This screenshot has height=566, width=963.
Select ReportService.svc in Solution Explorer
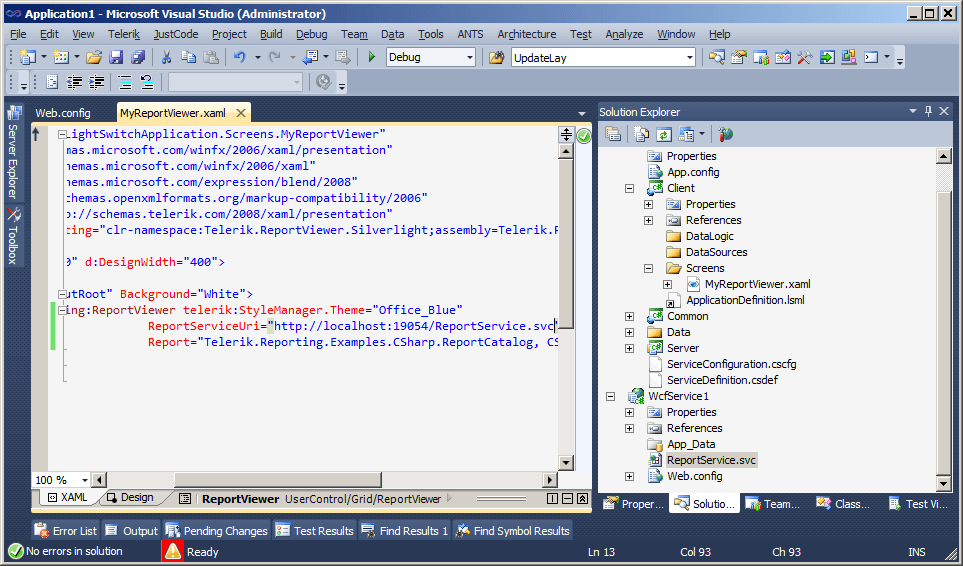click(x=711, y=460)
